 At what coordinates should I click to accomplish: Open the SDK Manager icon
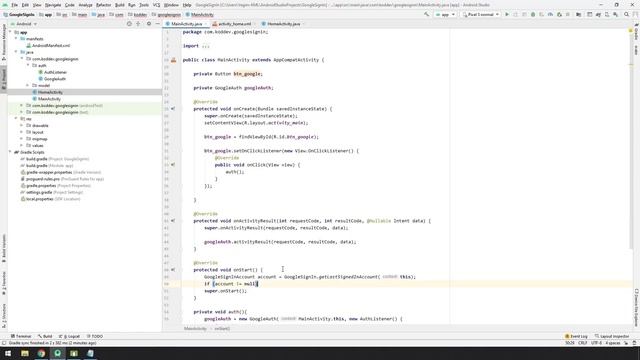click(616, 14)
